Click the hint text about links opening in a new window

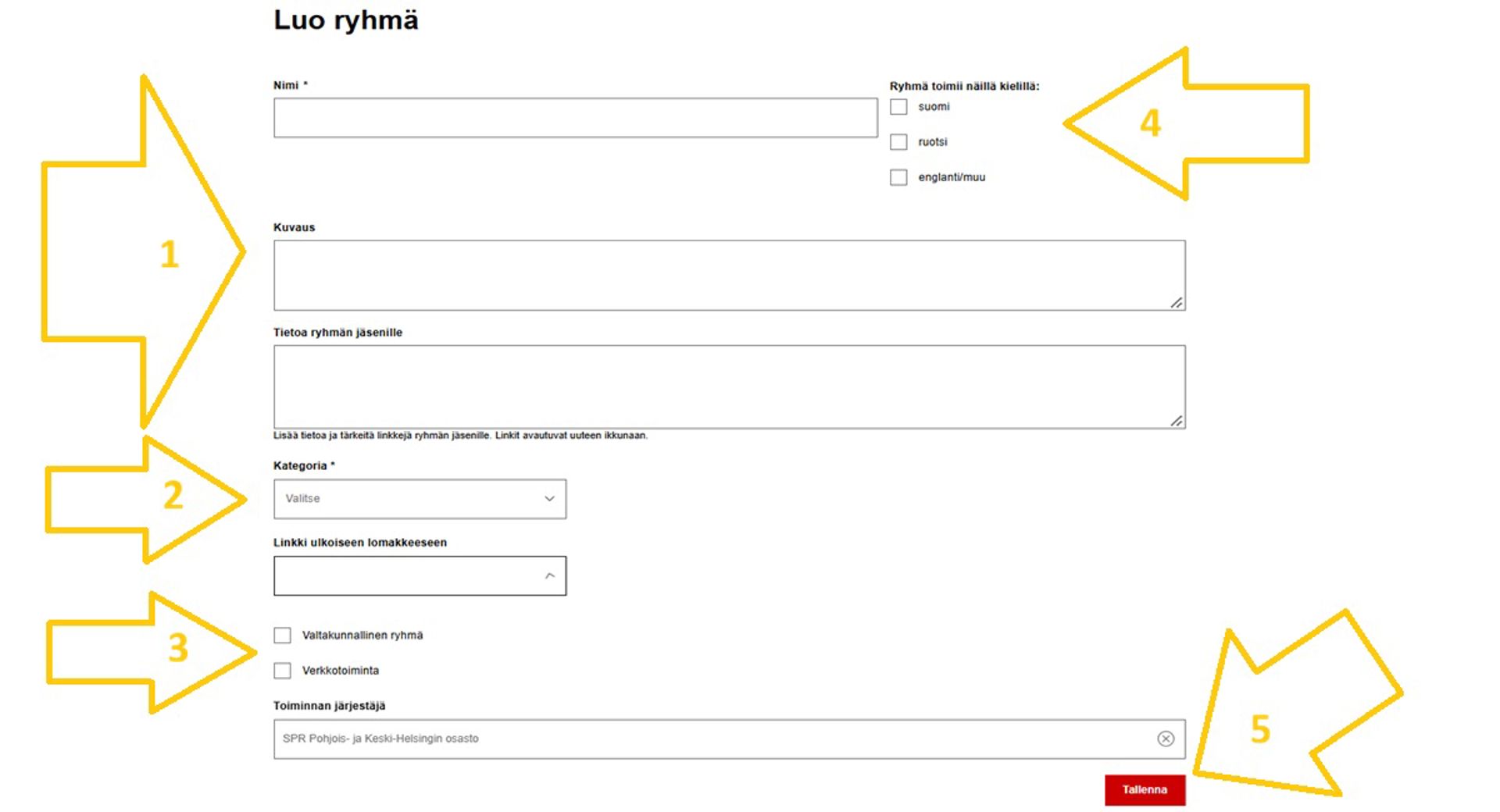[460, 436]
